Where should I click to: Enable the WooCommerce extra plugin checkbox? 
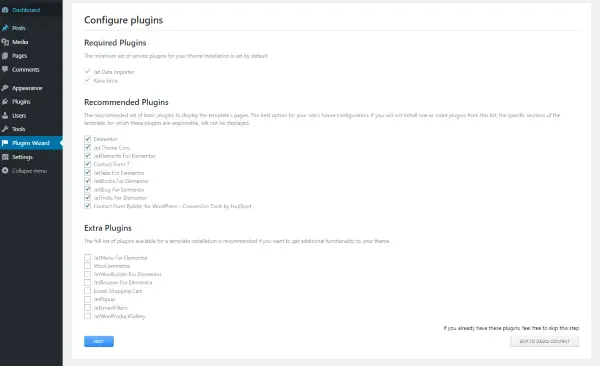tap(88, 266)
